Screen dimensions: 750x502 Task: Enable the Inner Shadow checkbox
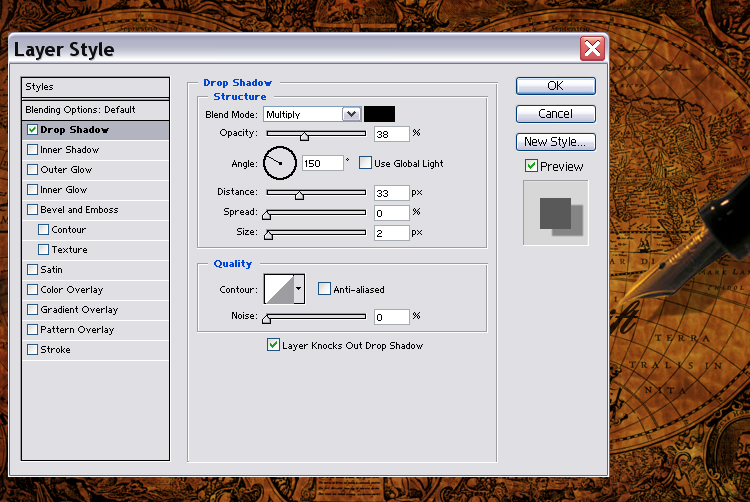tap(33, 150)
